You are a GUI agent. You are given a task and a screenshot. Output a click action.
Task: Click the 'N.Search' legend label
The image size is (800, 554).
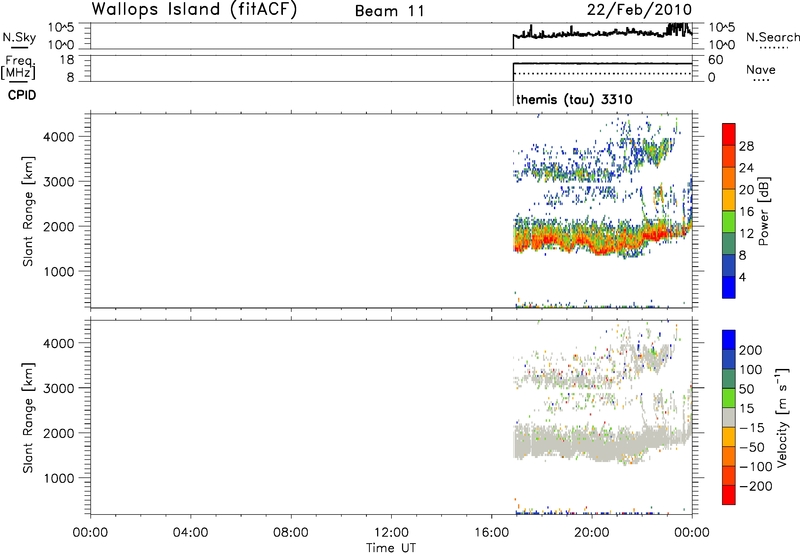pos(772,37)
